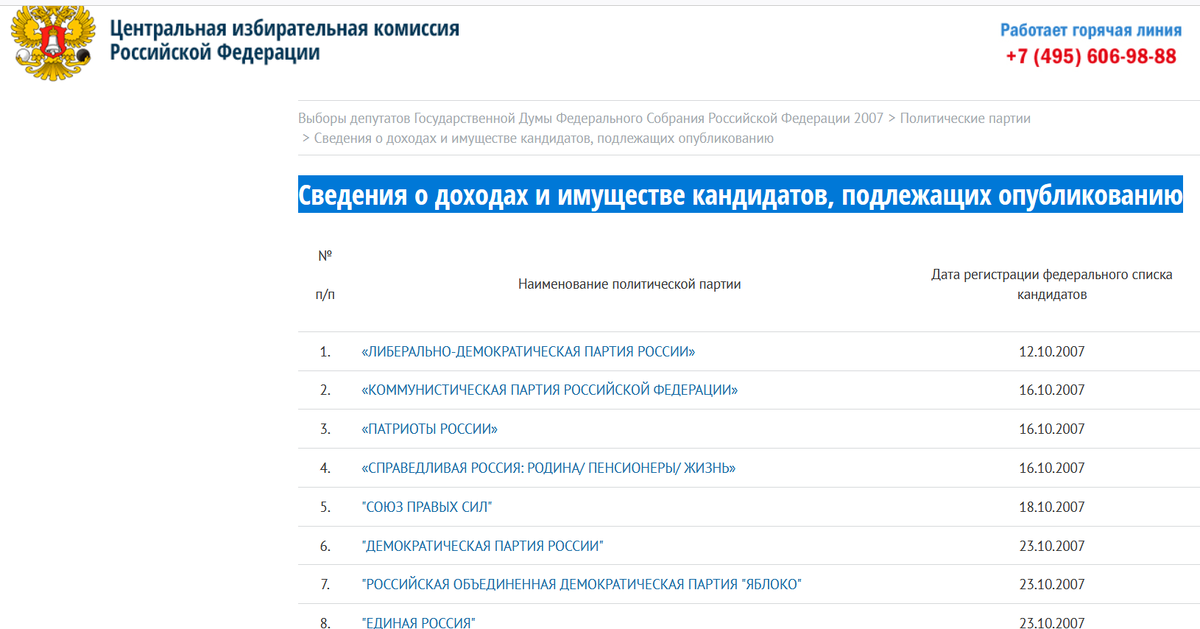The width and height of the screenshot is (1200, 629).
Task: Open the "СОЮЗ ПРАВЫХ СИЛ" party link
Action: [427, 507]
